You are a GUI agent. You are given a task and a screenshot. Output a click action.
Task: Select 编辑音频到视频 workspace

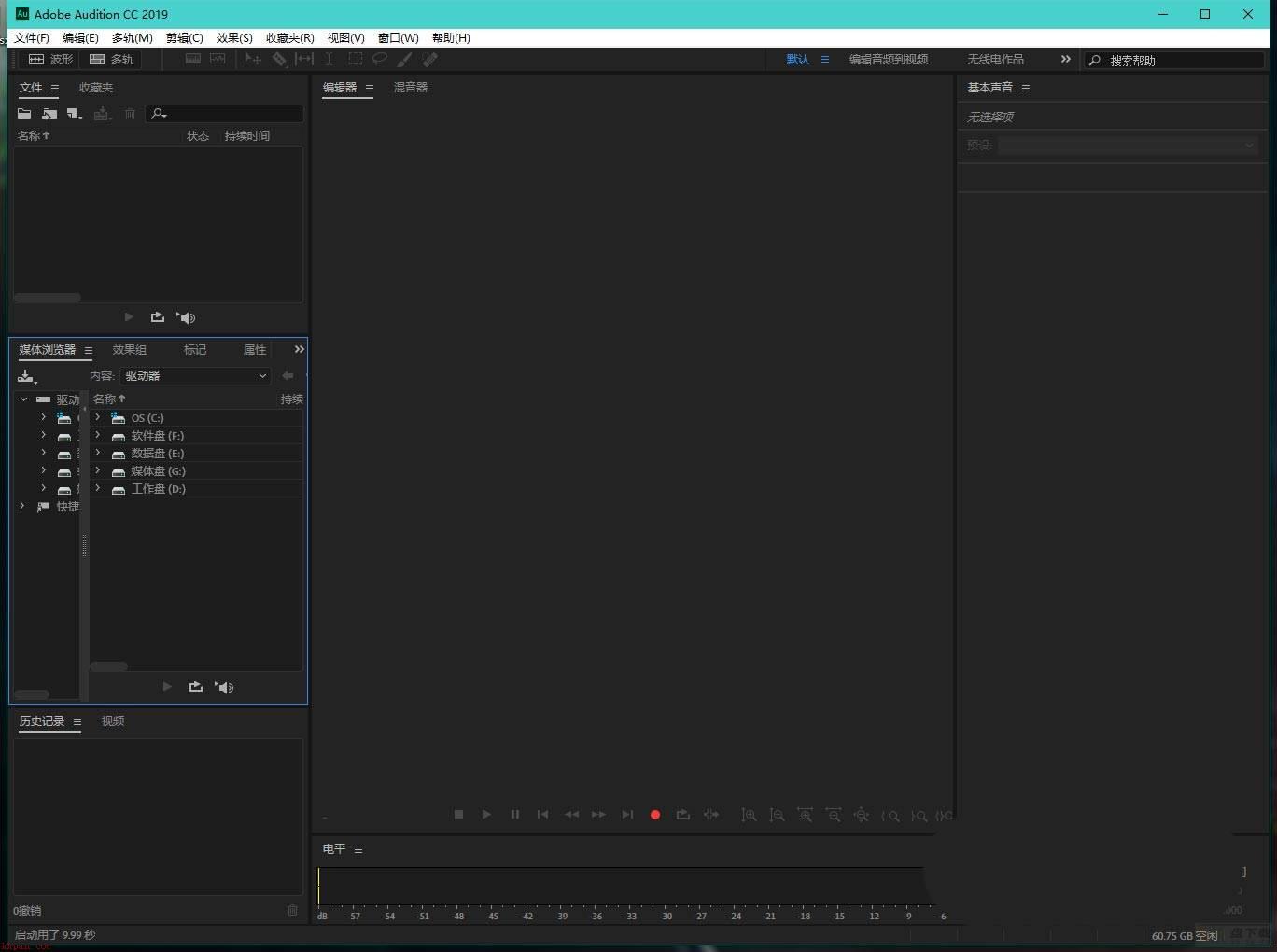(889, 59)
